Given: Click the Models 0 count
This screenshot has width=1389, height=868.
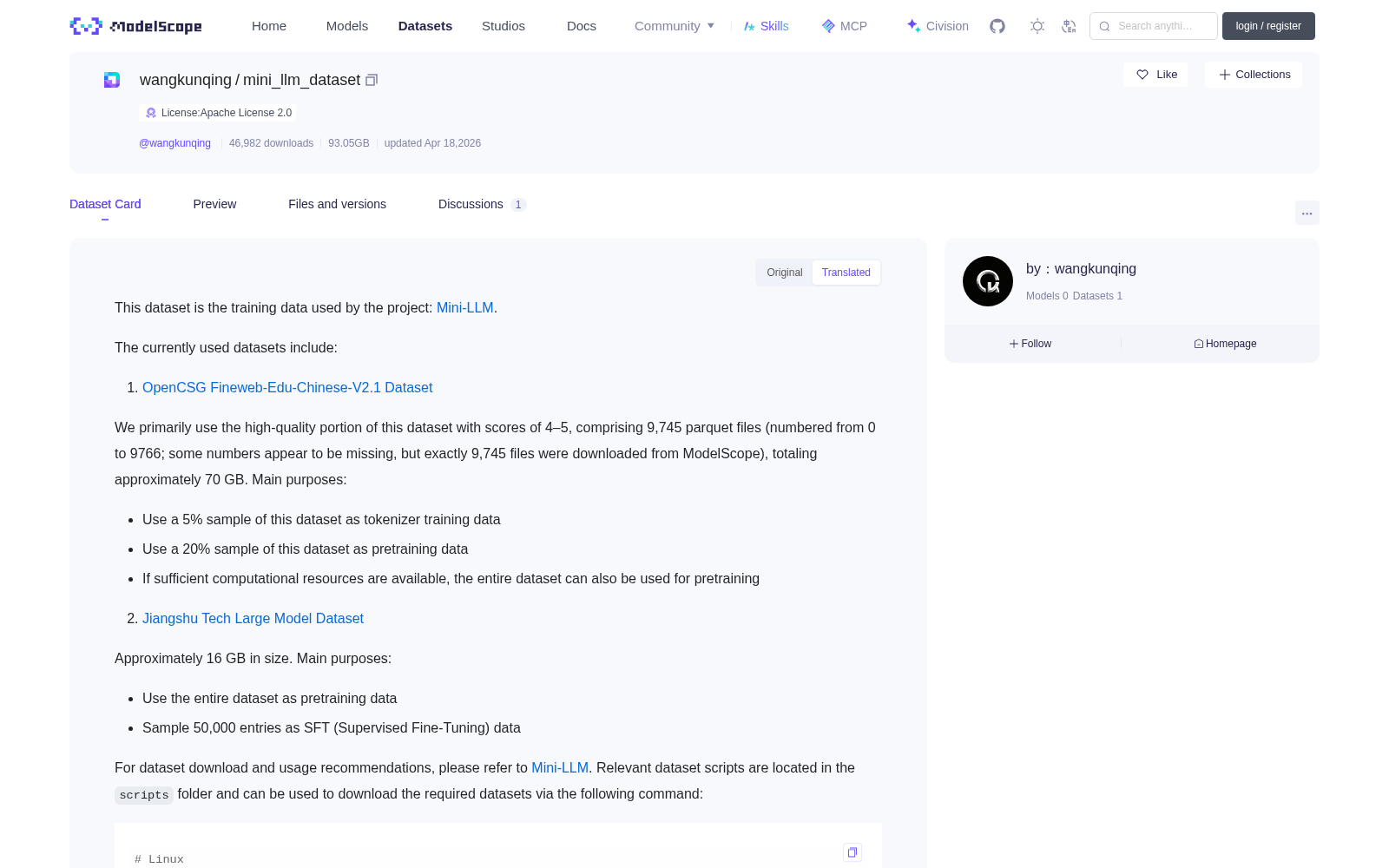Looking at the screenshot, I should coord(1047,296).
